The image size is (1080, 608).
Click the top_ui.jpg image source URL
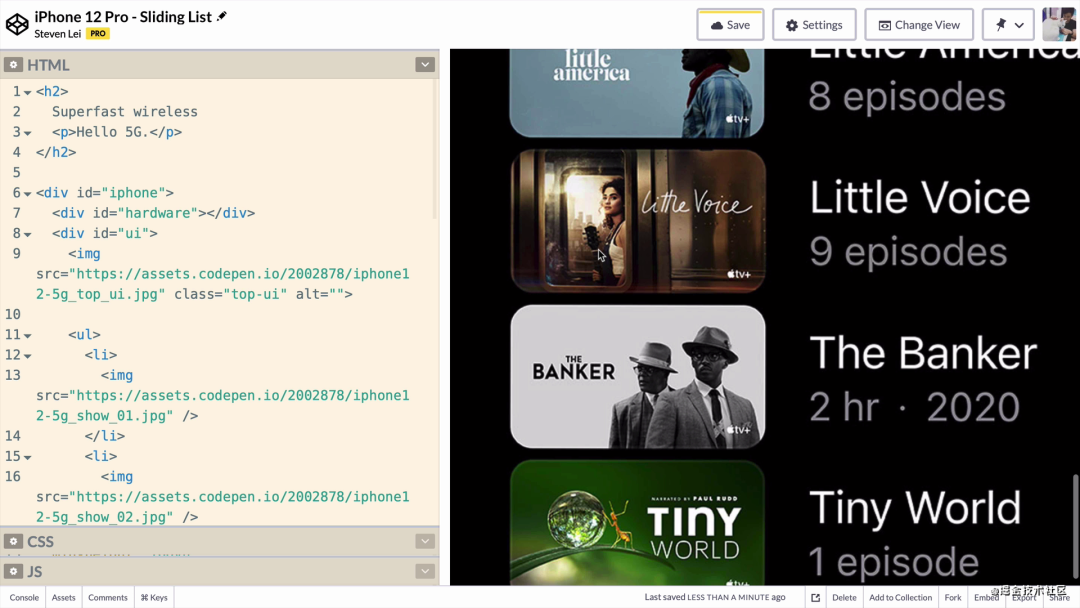coord(222,284)
